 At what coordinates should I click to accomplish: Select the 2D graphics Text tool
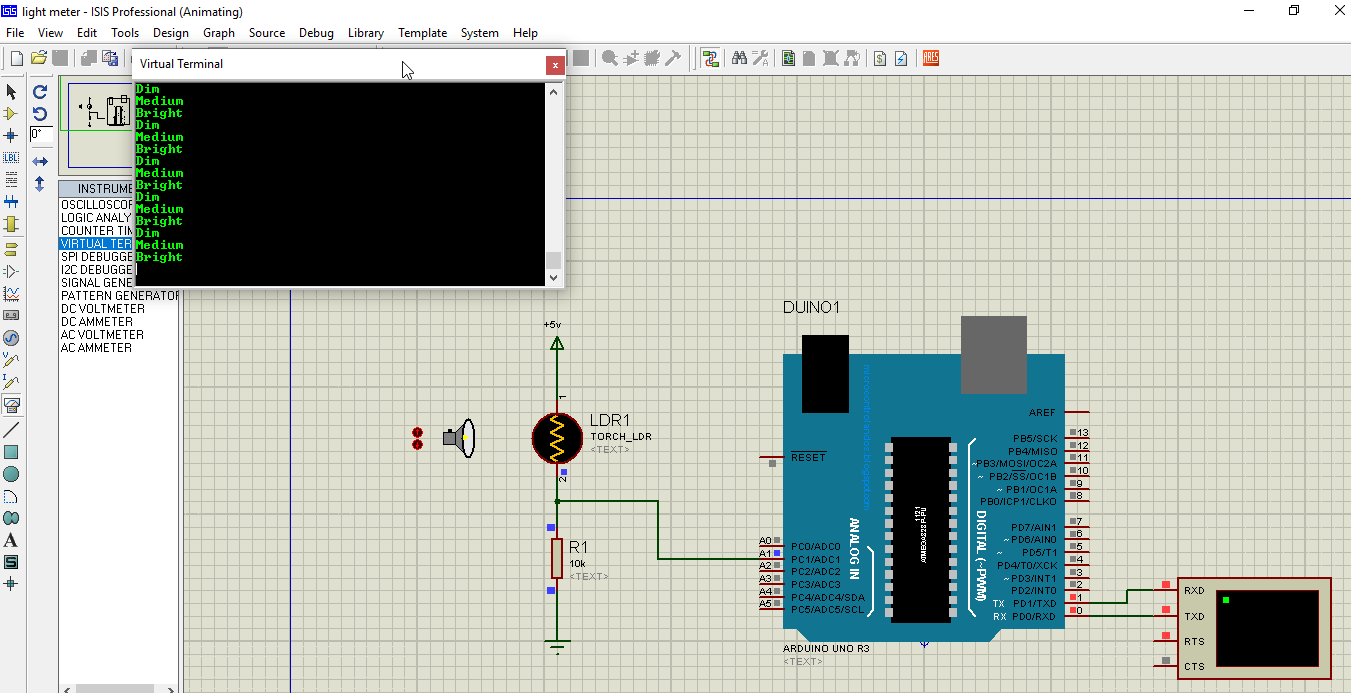12,540
